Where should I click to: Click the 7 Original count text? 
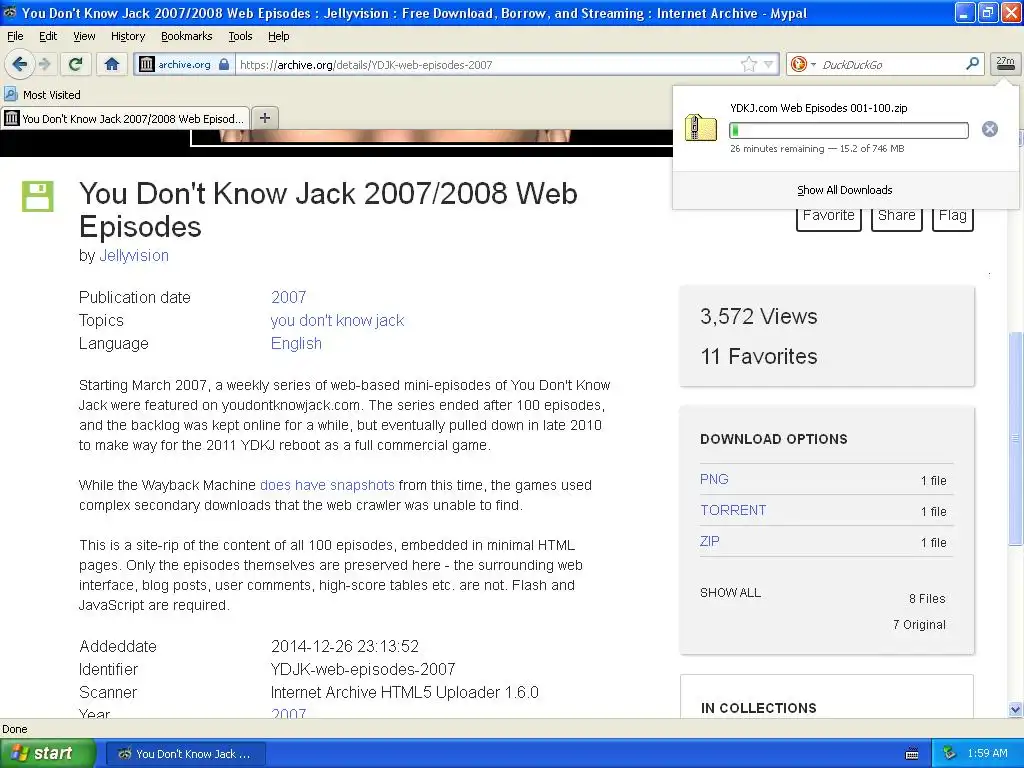pos(919,625)
